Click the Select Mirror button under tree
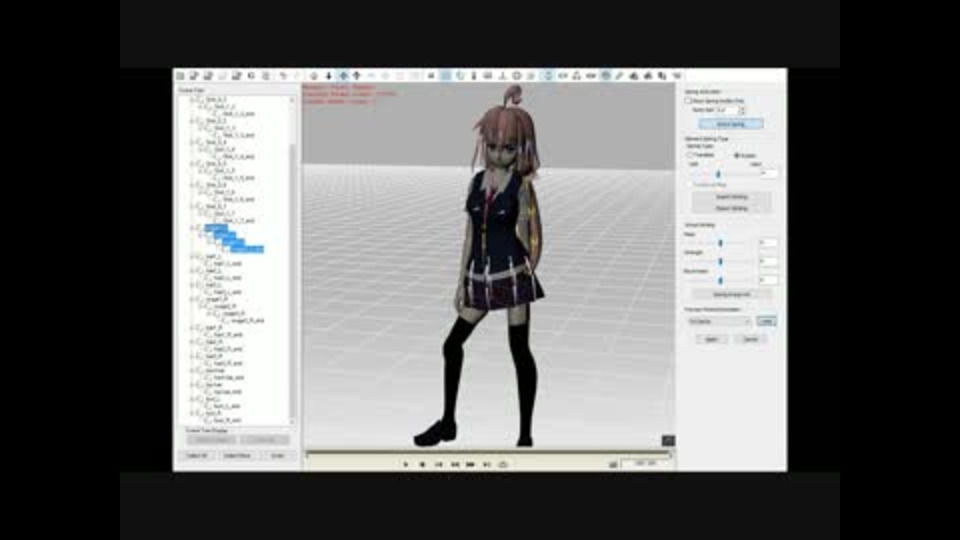960x540 pixels. point(237,456)
